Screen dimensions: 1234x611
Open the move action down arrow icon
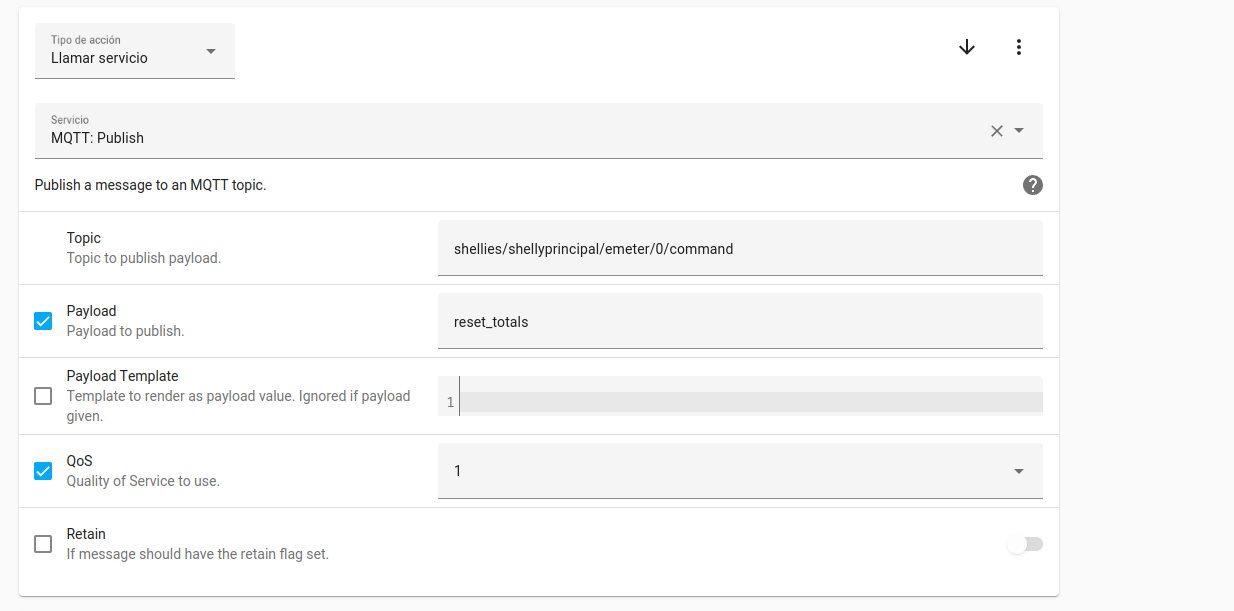(966, 46)
